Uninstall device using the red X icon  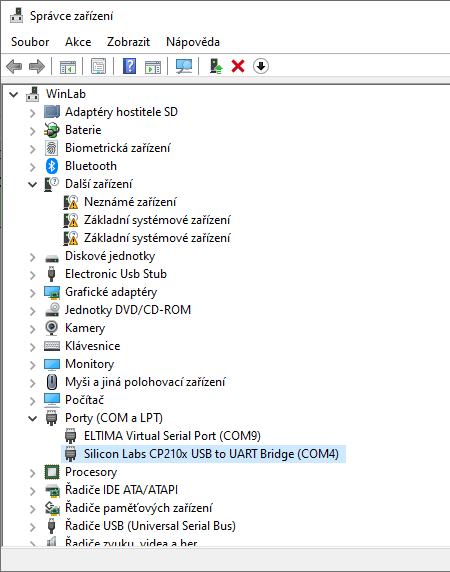238,66
